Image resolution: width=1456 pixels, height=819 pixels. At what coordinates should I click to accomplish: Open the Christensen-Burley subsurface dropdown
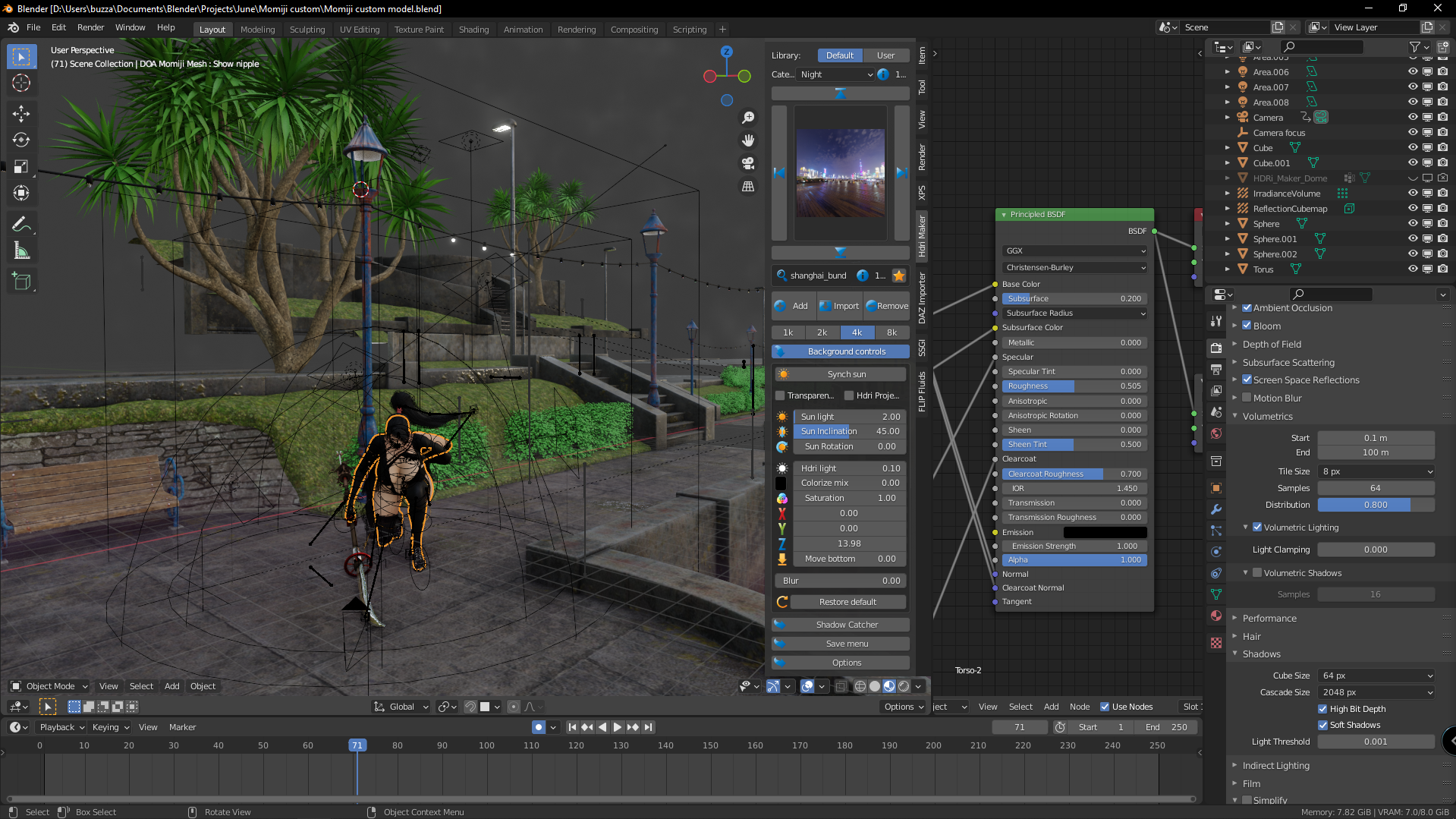tap(1074, 267)
